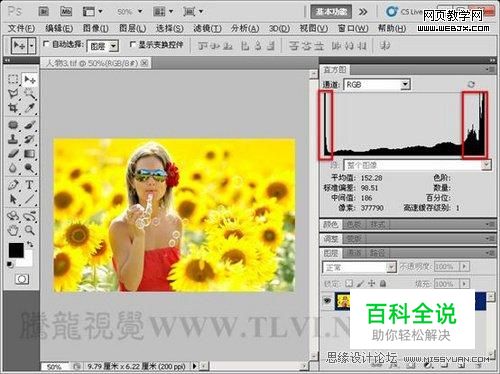Select the 3D Camera Orbit tool

click(x=30, y=216)
